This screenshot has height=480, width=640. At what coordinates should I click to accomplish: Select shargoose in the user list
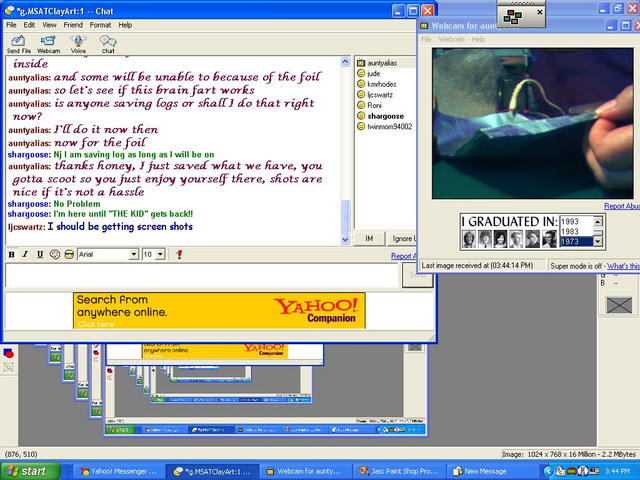[x=385, y=116]
